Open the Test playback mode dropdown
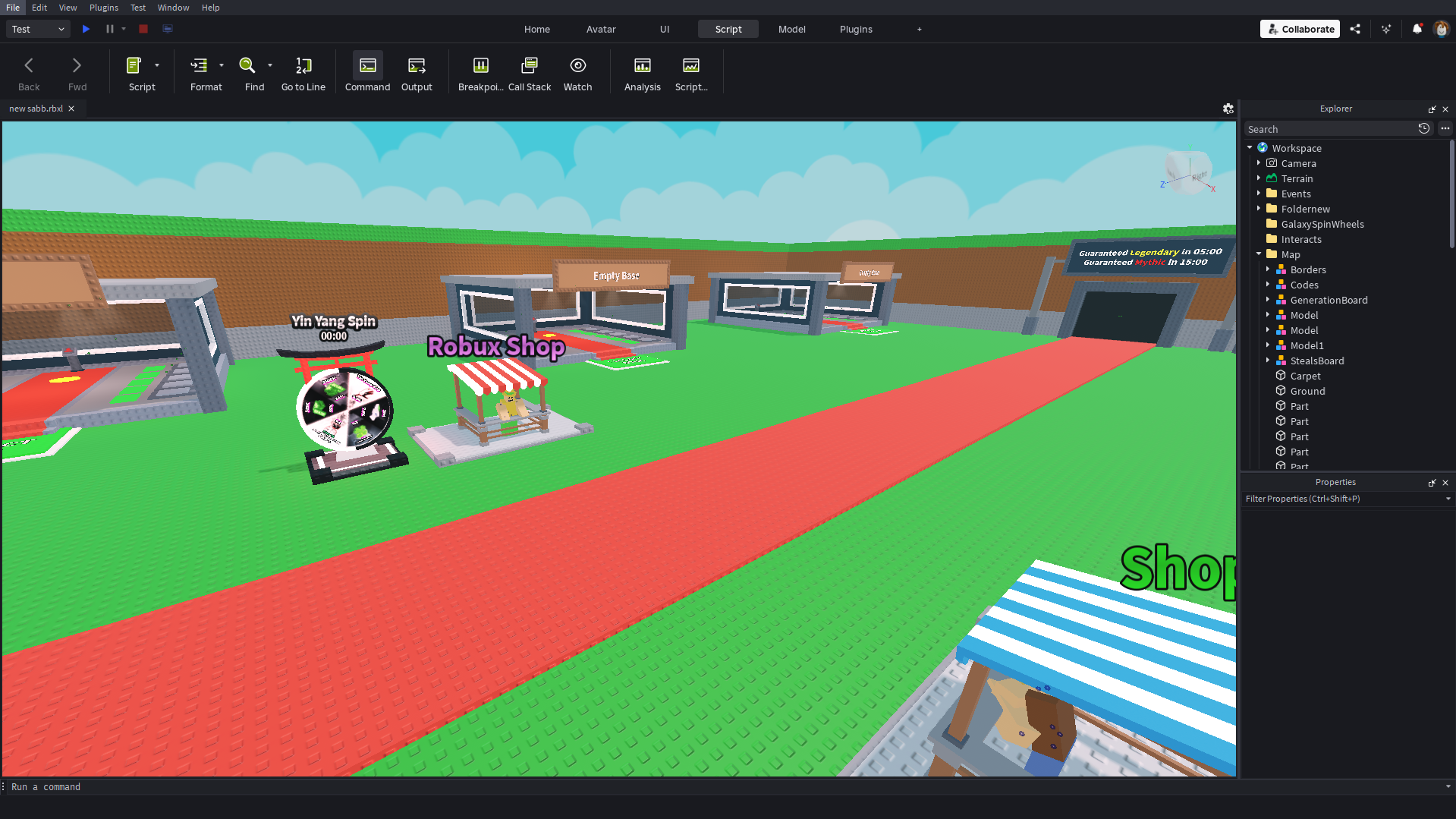The width and height of the screenshot is (1456, 819). (x=36, y=28)
